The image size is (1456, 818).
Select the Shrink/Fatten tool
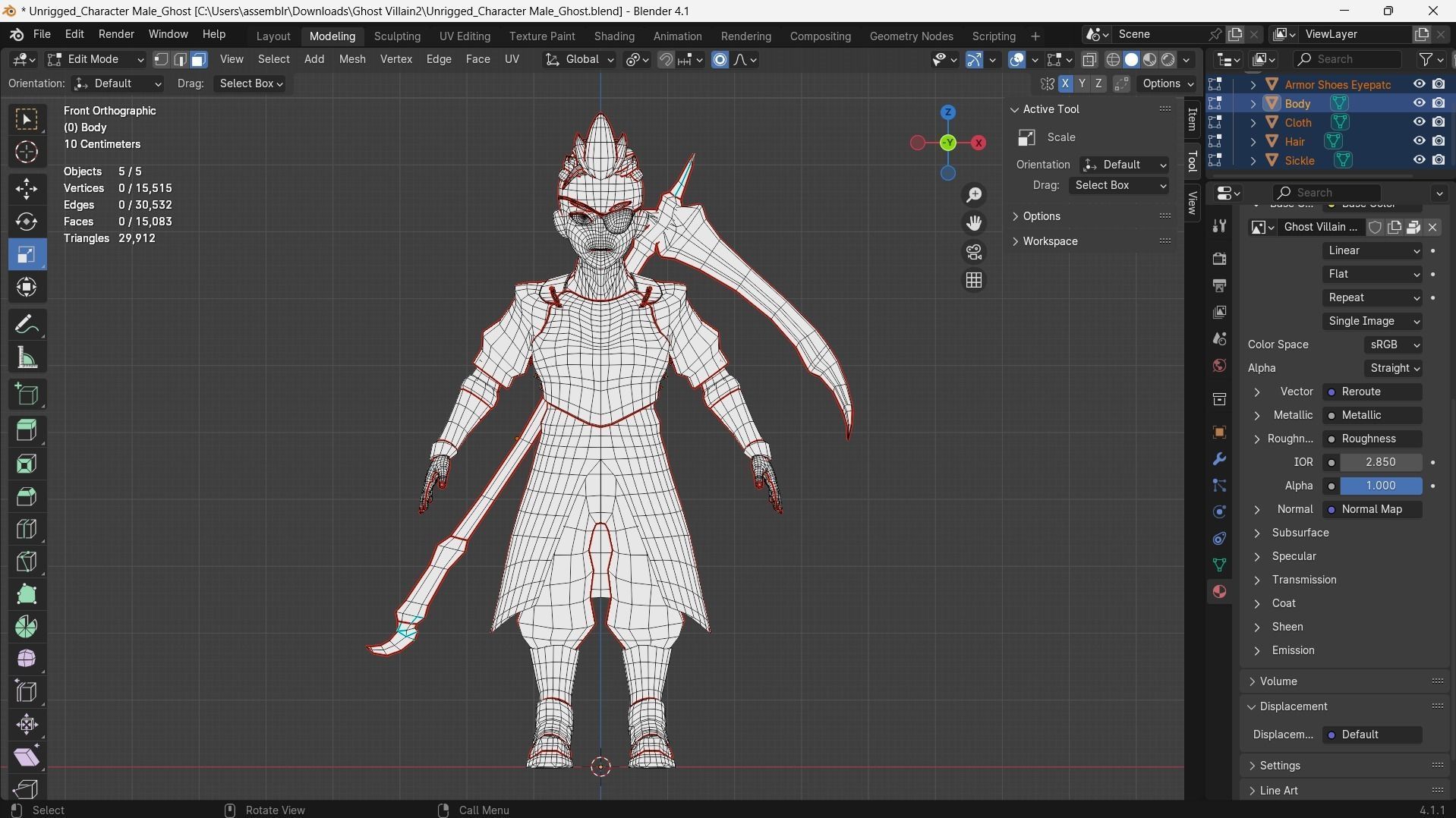point(27,724)
